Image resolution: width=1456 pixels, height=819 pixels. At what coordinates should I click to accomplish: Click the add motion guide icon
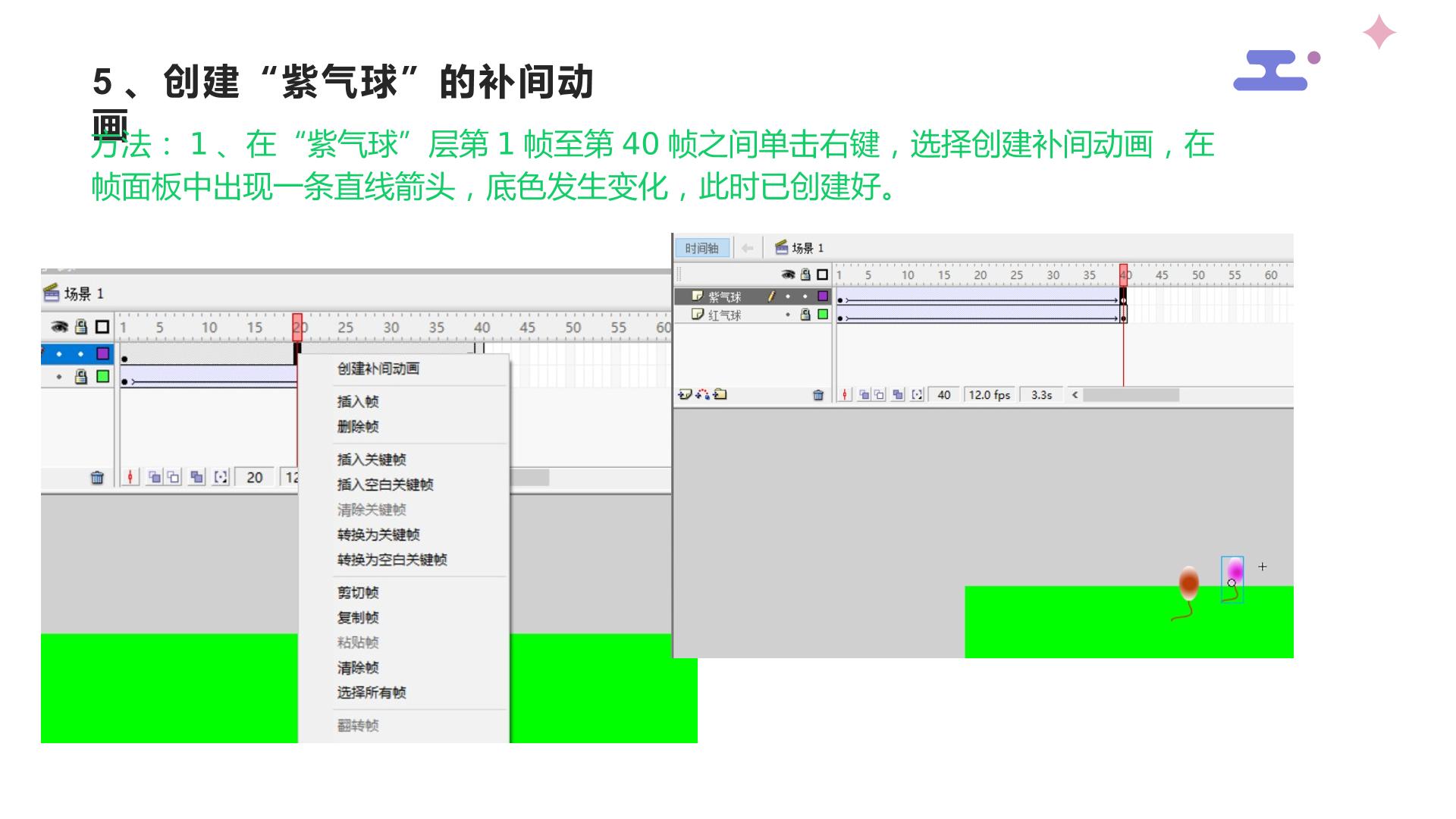click(703, 394)
